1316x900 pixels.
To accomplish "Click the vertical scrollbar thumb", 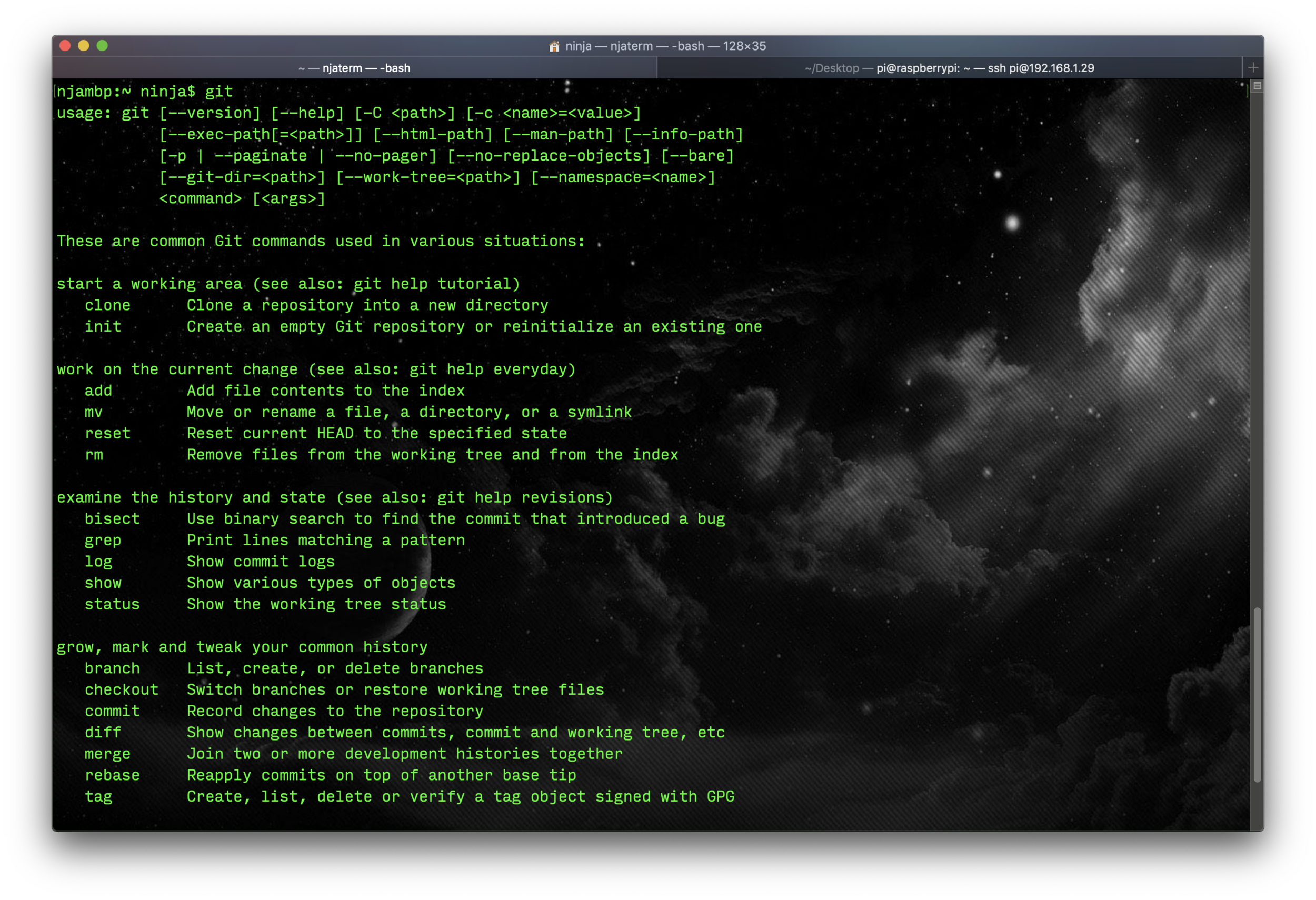I will 1257,695.
